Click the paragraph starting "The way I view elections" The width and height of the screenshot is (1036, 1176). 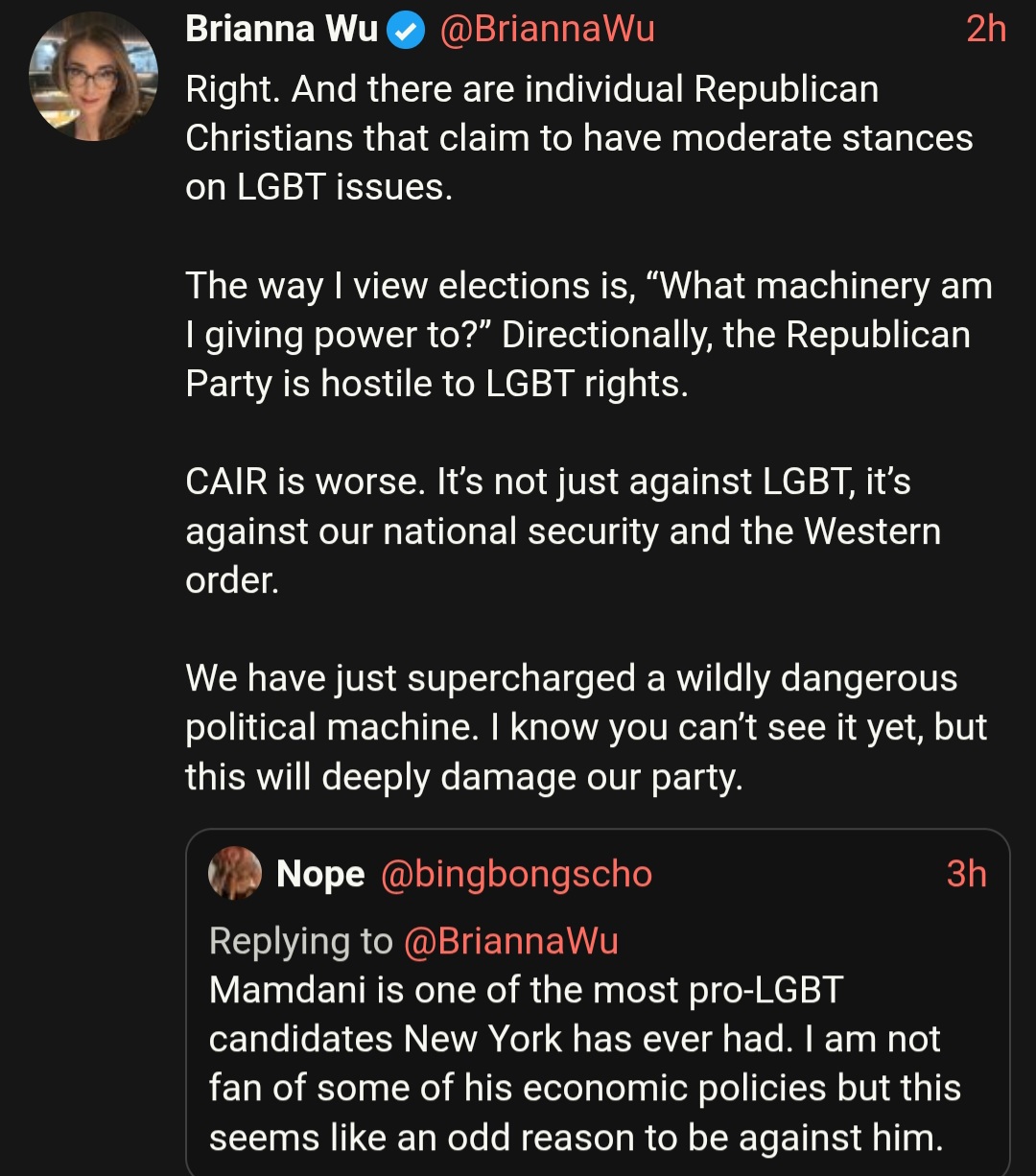(x=587, y=335)
